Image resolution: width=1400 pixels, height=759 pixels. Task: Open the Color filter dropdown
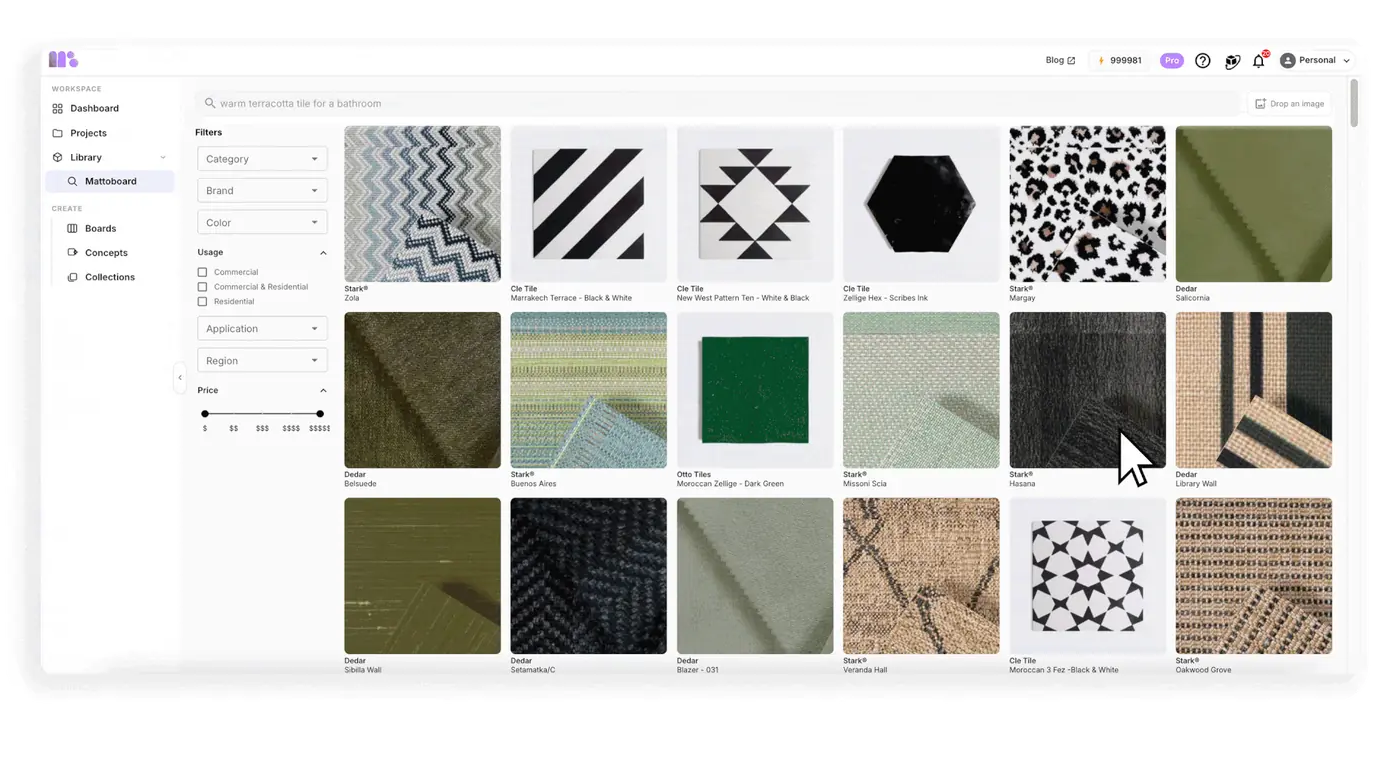click(262, 222)
